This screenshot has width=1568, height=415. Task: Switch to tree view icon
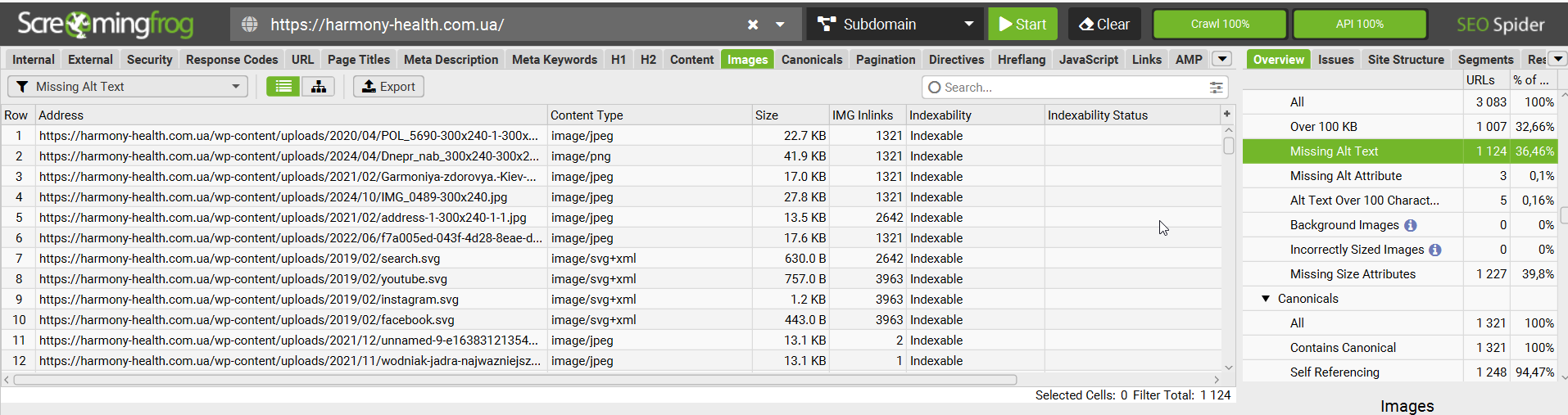click(318, 86)
